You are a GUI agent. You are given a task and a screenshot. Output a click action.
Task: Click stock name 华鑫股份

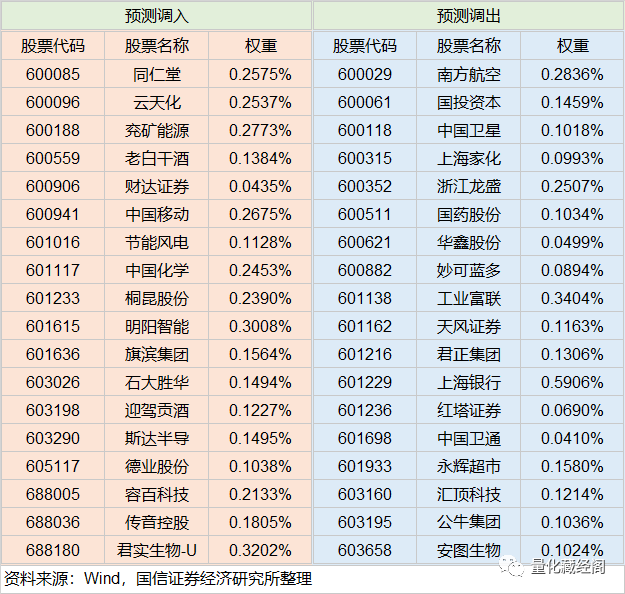click(x=469, y=242)
